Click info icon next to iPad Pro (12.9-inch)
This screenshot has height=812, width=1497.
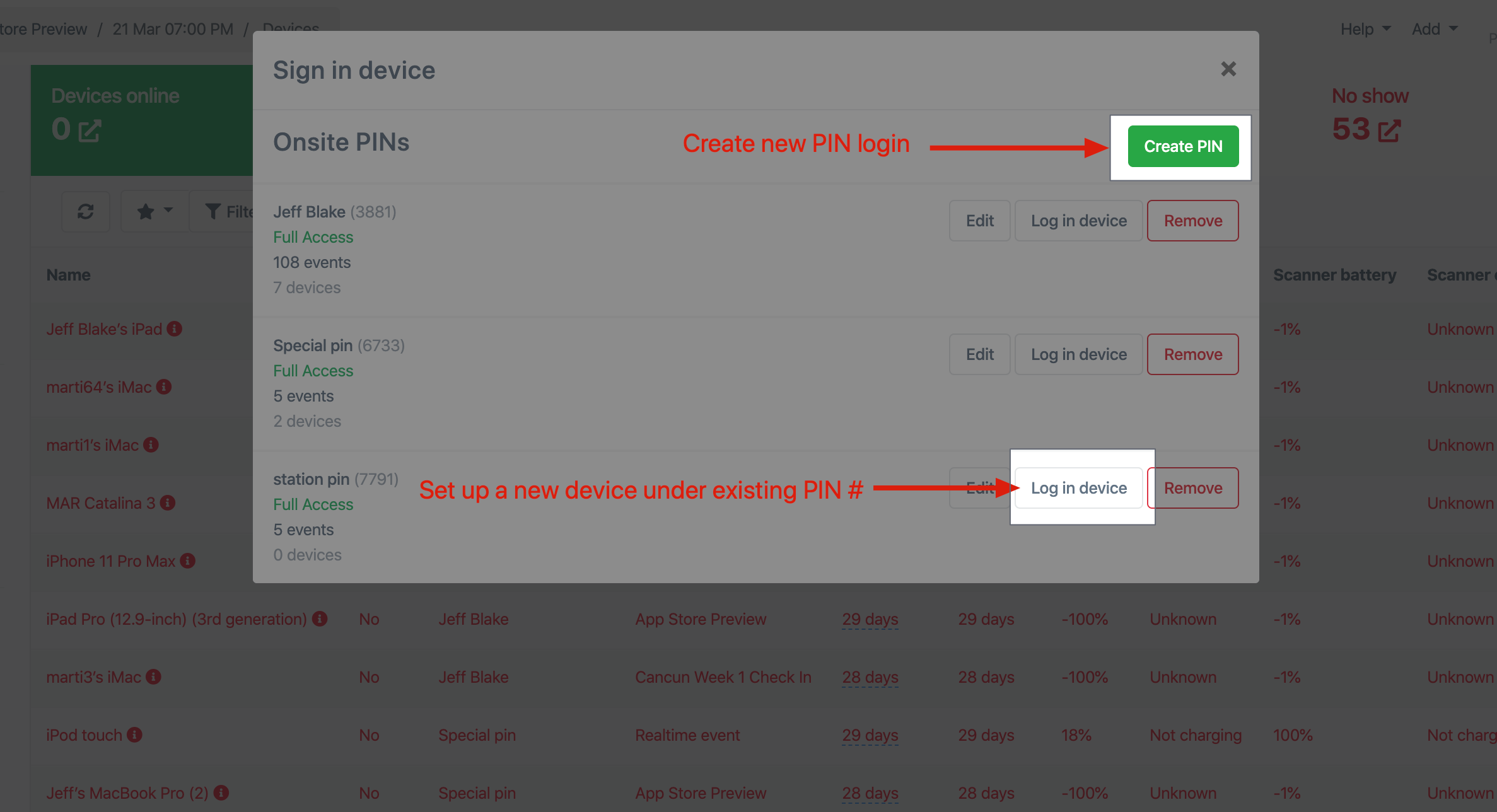[320, 619]
